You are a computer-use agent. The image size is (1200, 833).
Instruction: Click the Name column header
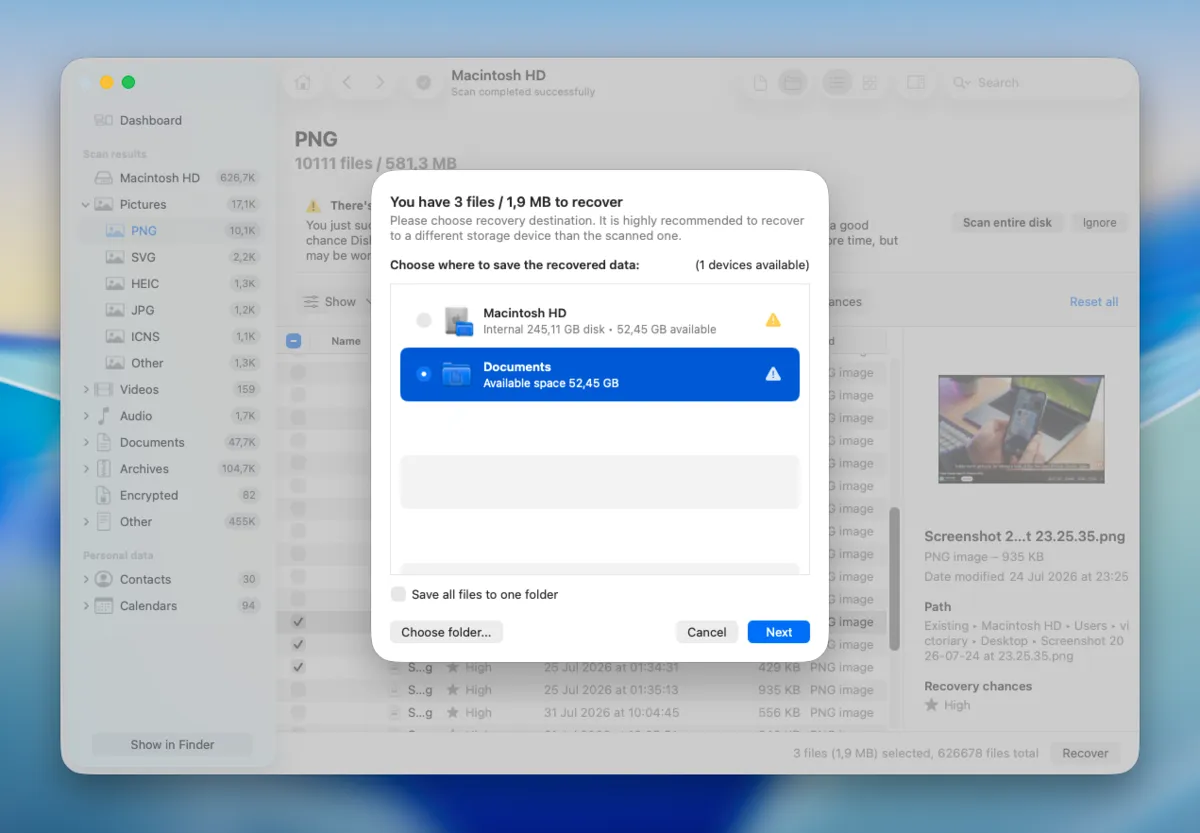346,341
